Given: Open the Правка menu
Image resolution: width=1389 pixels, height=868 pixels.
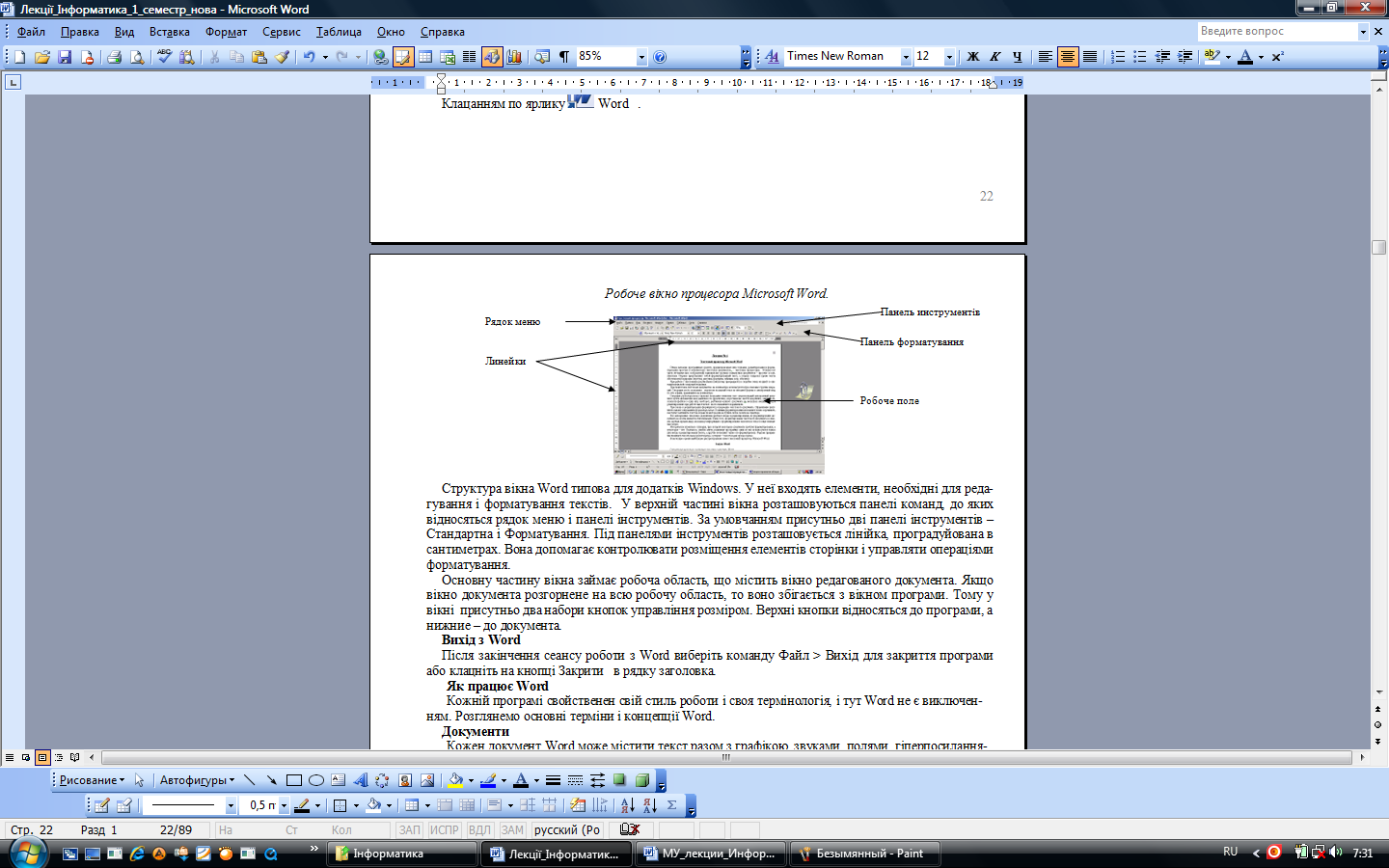Looking at the screenshot, I should (x=80, y=32).
